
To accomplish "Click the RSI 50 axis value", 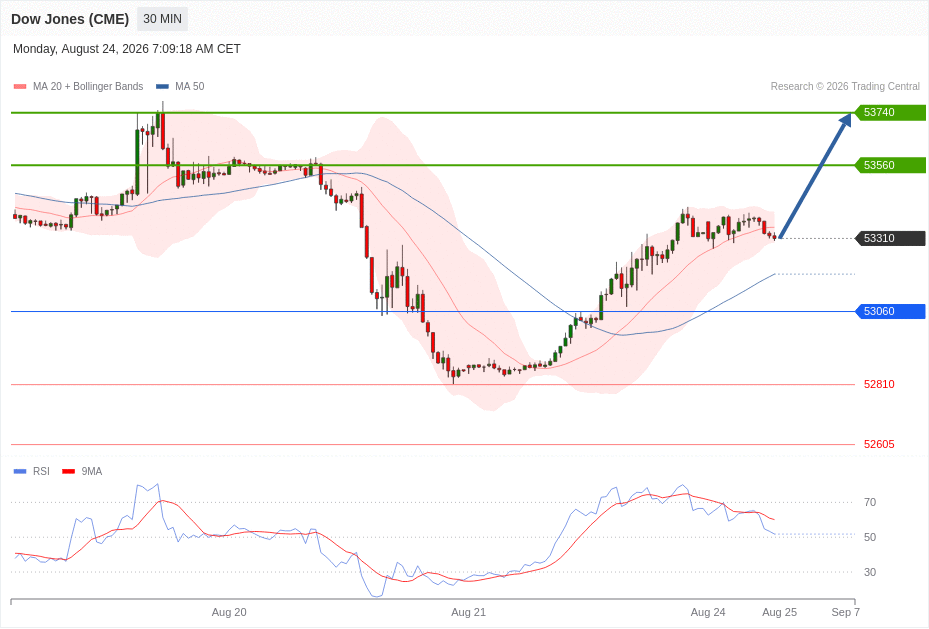I will 870,537.
